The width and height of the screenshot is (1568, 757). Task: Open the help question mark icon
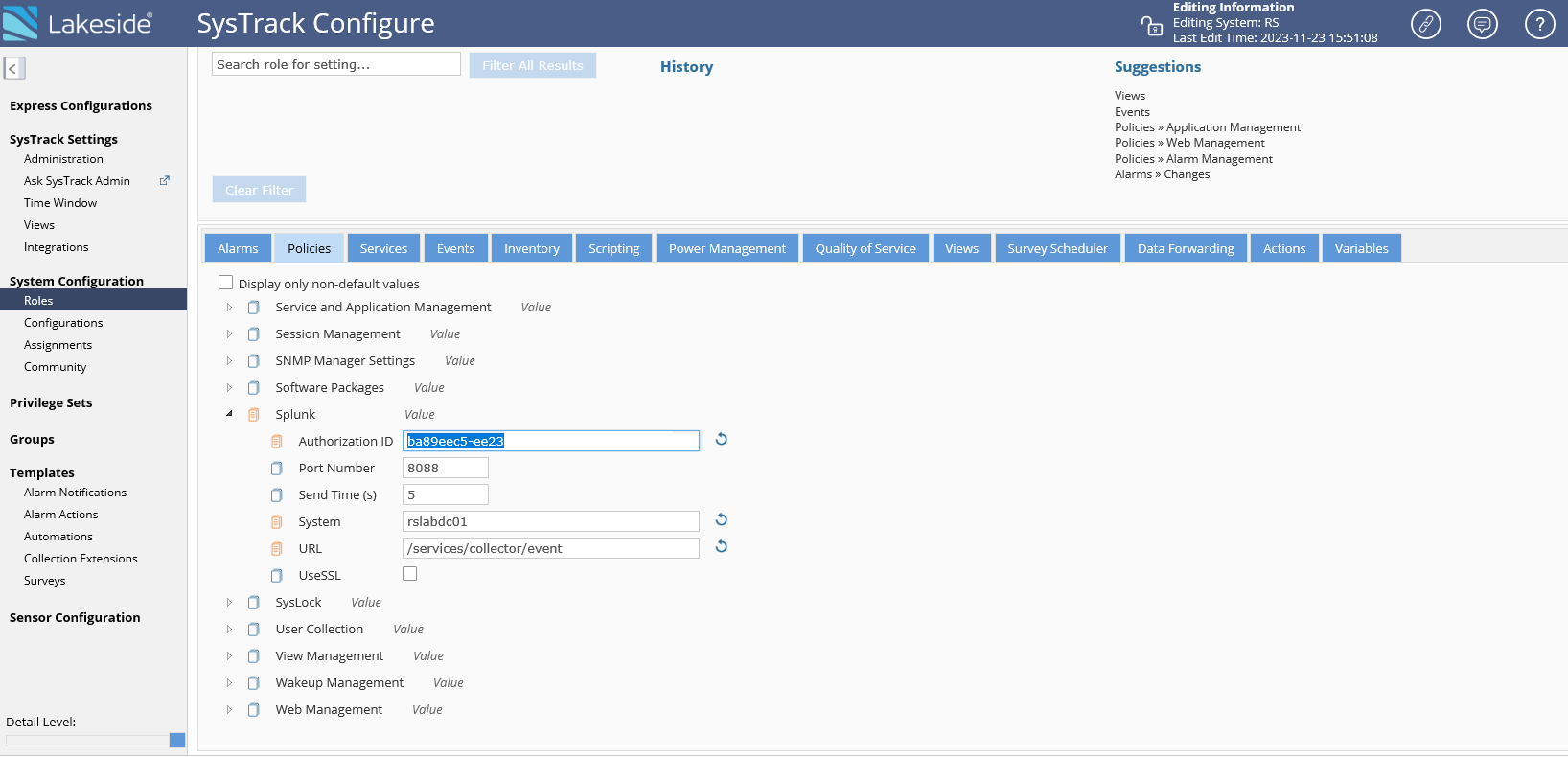tap(1539, 24)
